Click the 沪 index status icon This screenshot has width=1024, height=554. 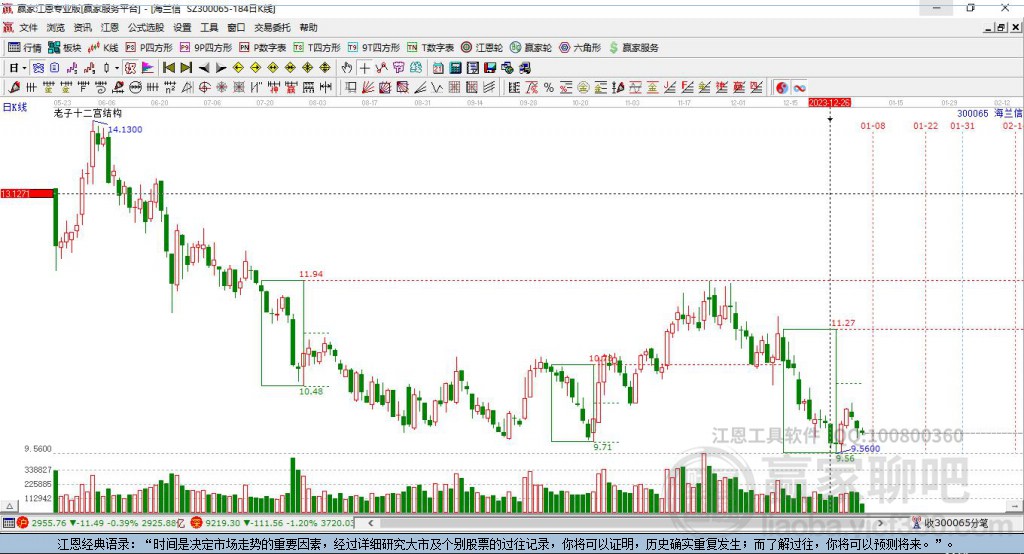(x=24, y=523)
